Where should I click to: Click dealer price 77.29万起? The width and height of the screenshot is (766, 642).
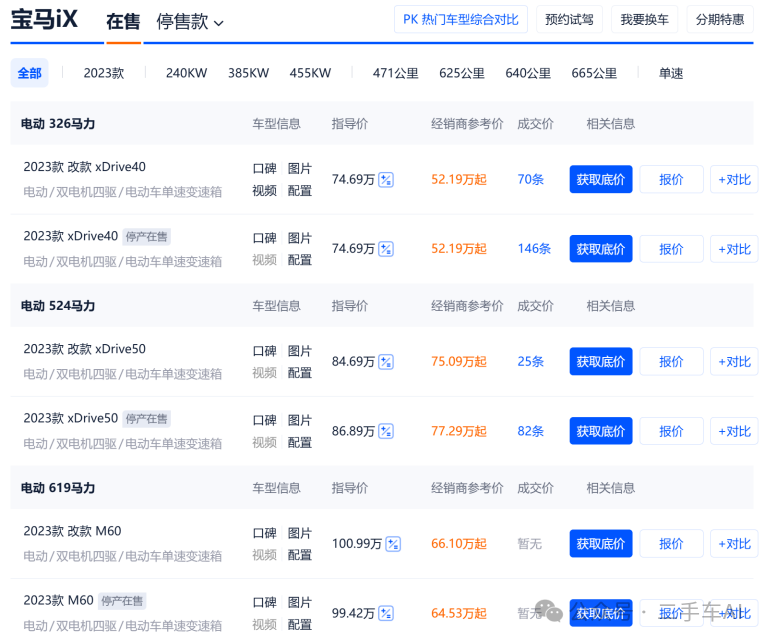[459, 431]
